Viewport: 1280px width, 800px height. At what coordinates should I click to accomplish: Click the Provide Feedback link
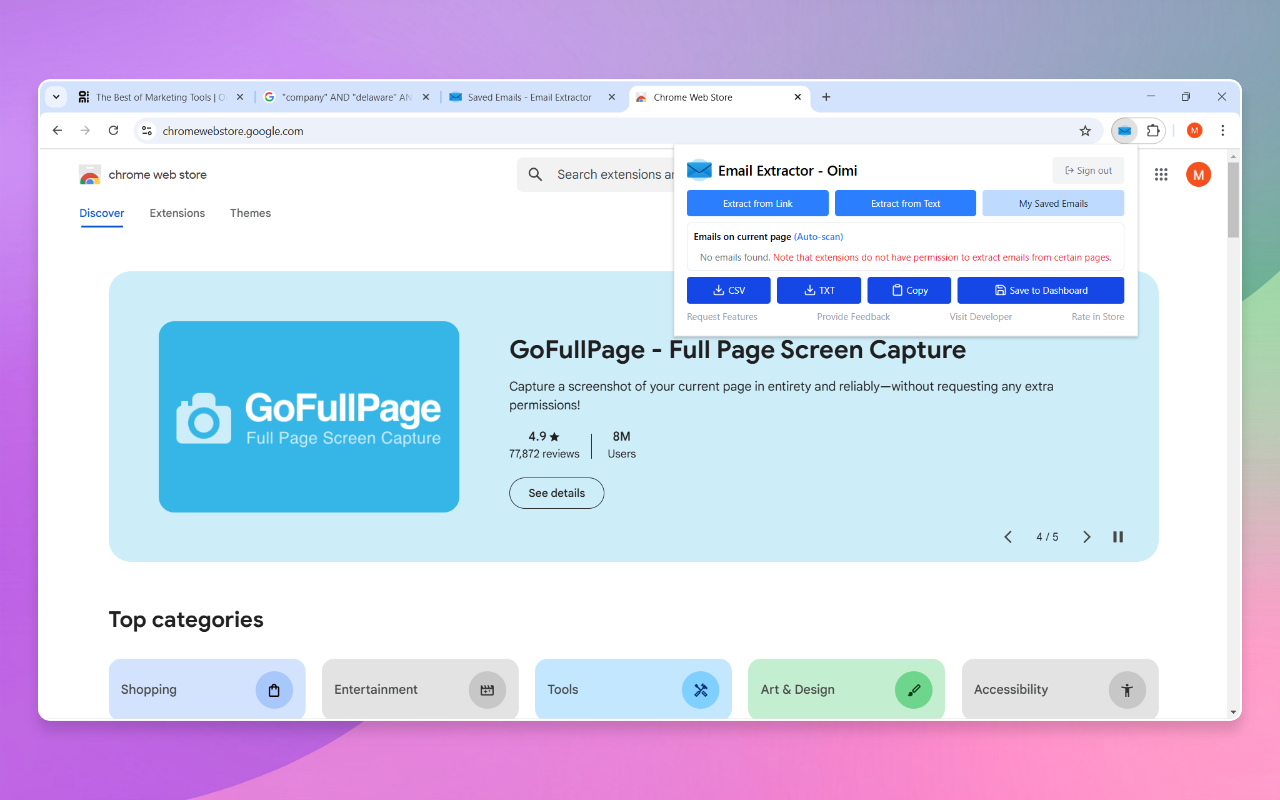tap(853, 317)
